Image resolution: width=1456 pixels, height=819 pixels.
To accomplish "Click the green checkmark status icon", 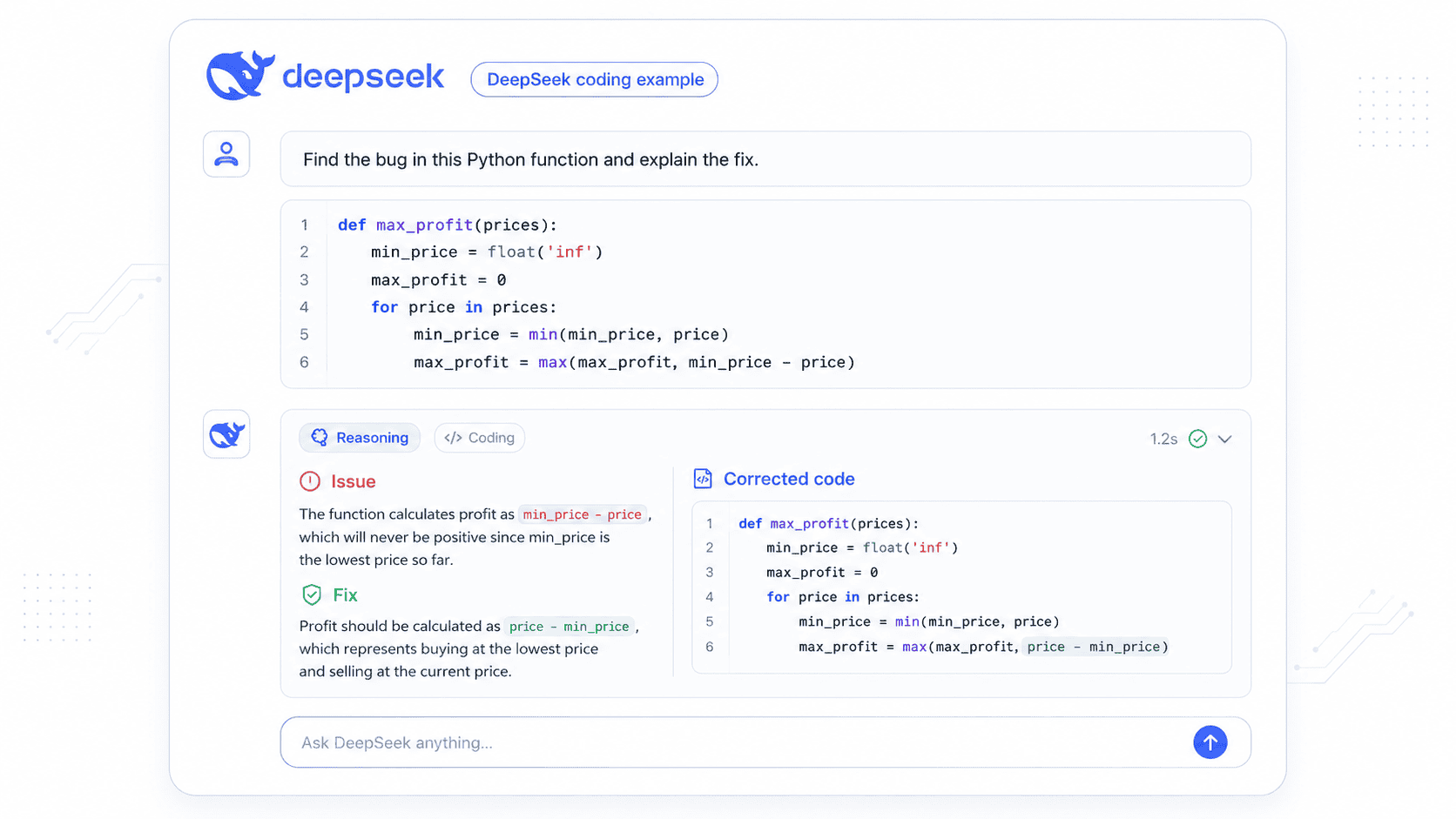I will coord(1198,439).
